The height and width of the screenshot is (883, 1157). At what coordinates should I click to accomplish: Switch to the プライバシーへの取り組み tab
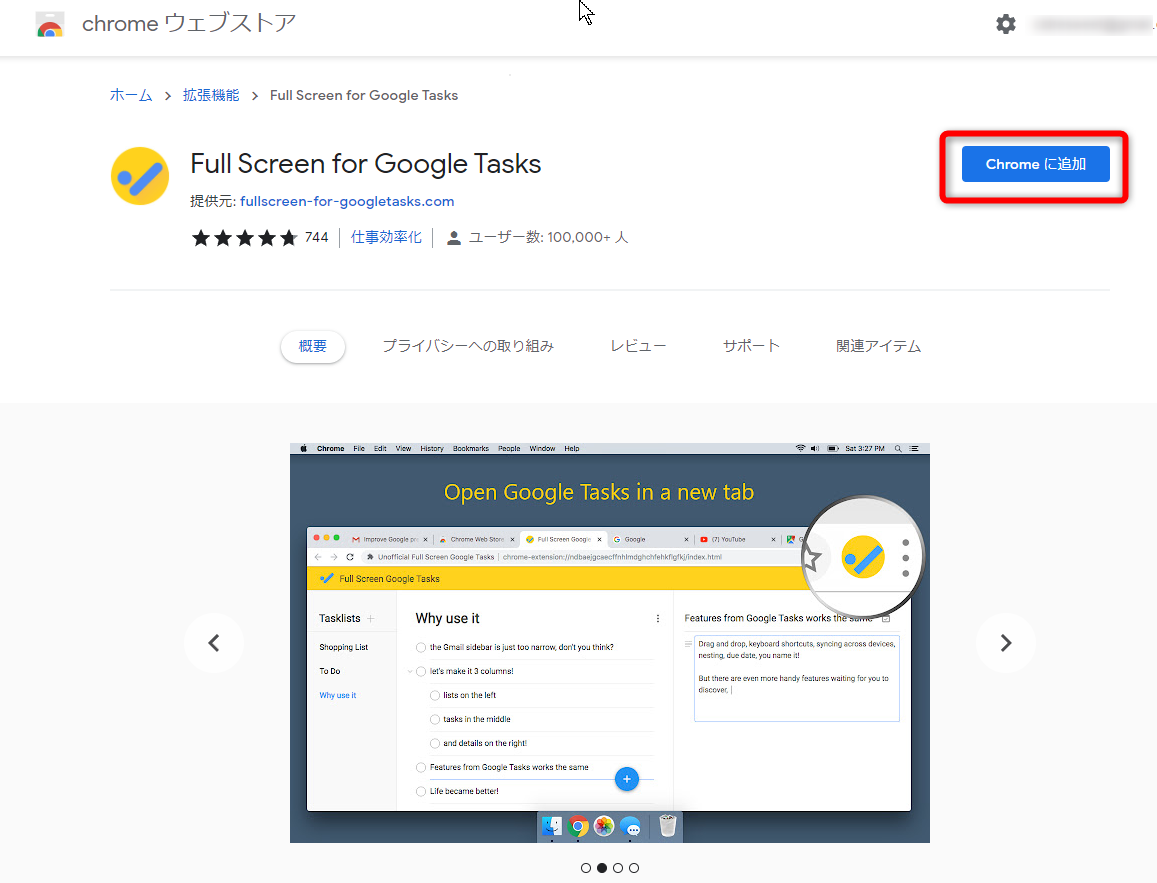coord(468,346)
